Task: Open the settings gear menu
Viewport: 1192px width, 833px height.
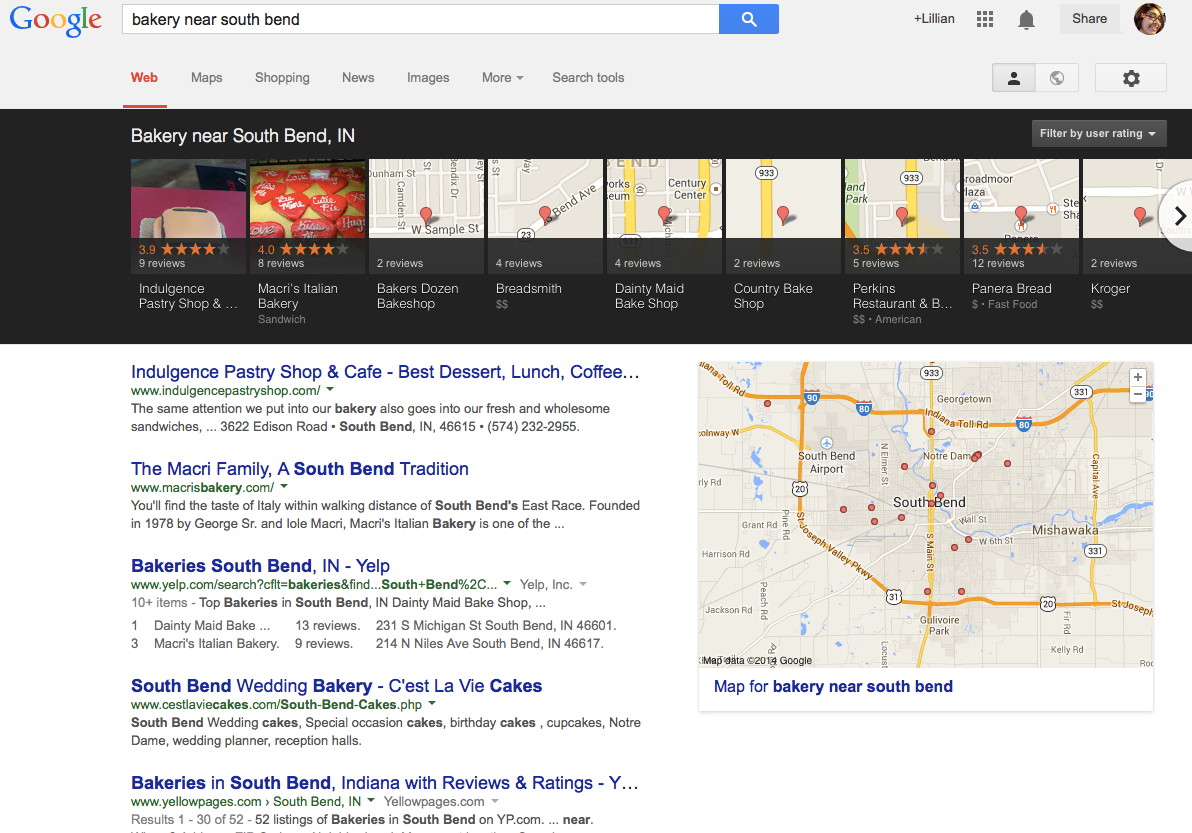Action: click(x=1131, y=78)
